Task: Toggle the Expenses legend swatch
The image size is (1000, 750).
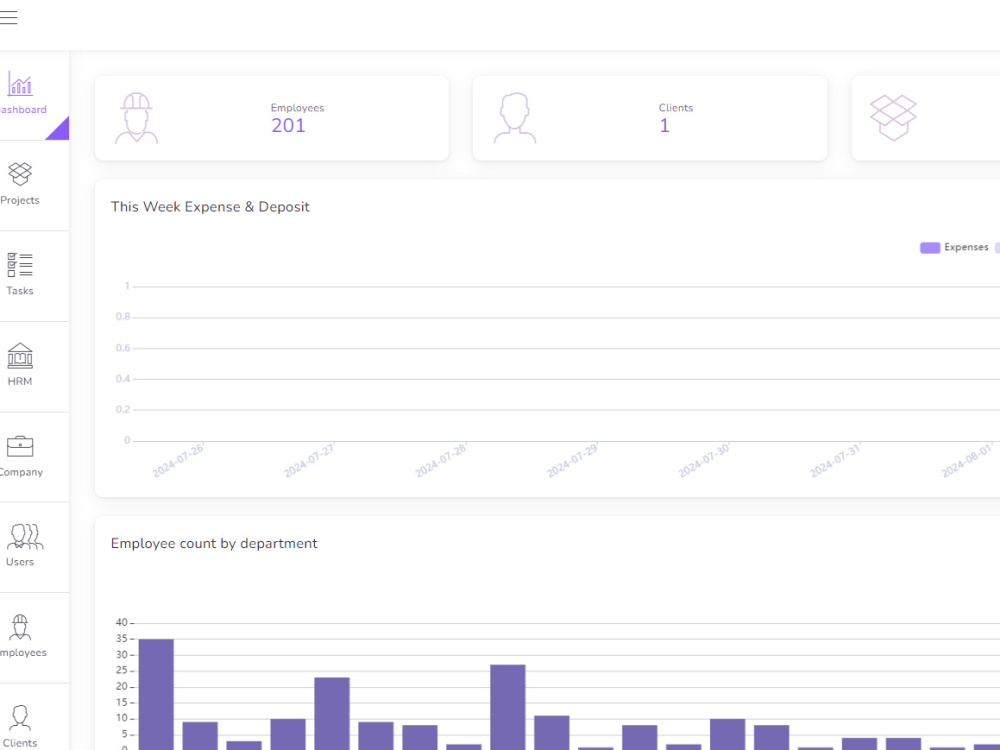Action: click(930, 247)
